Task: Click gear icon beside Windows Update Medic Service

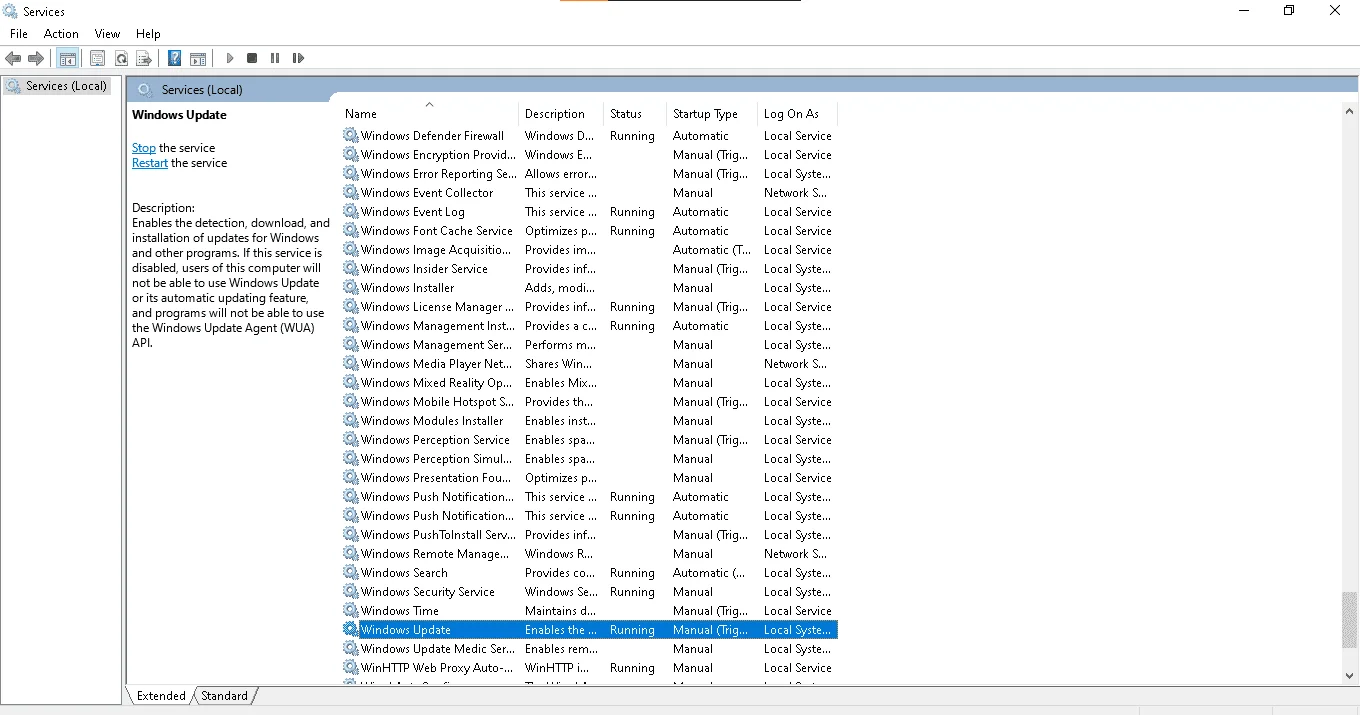Action: point(350,648)
